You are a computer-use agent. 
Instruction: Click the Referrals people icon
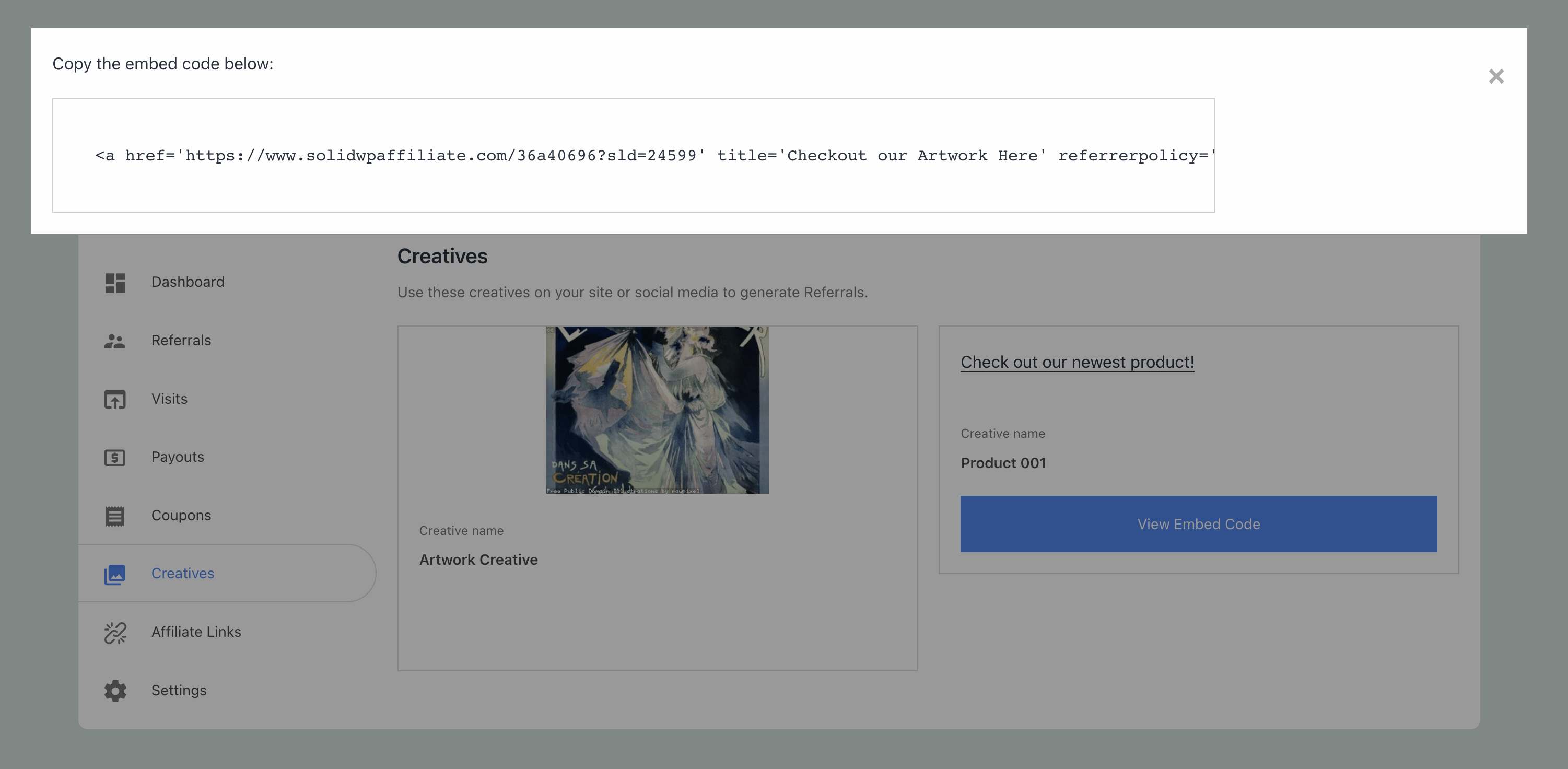[x=114, y=341]
